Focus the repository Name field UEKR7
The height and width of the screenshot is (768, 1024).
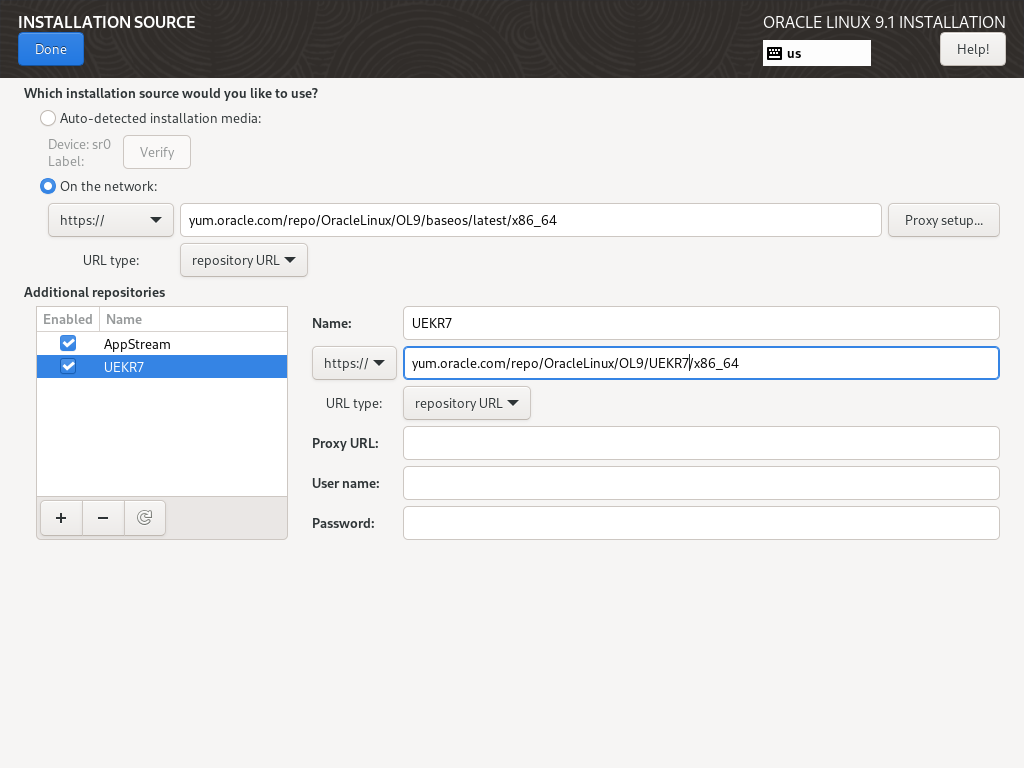tap(701, 323)
